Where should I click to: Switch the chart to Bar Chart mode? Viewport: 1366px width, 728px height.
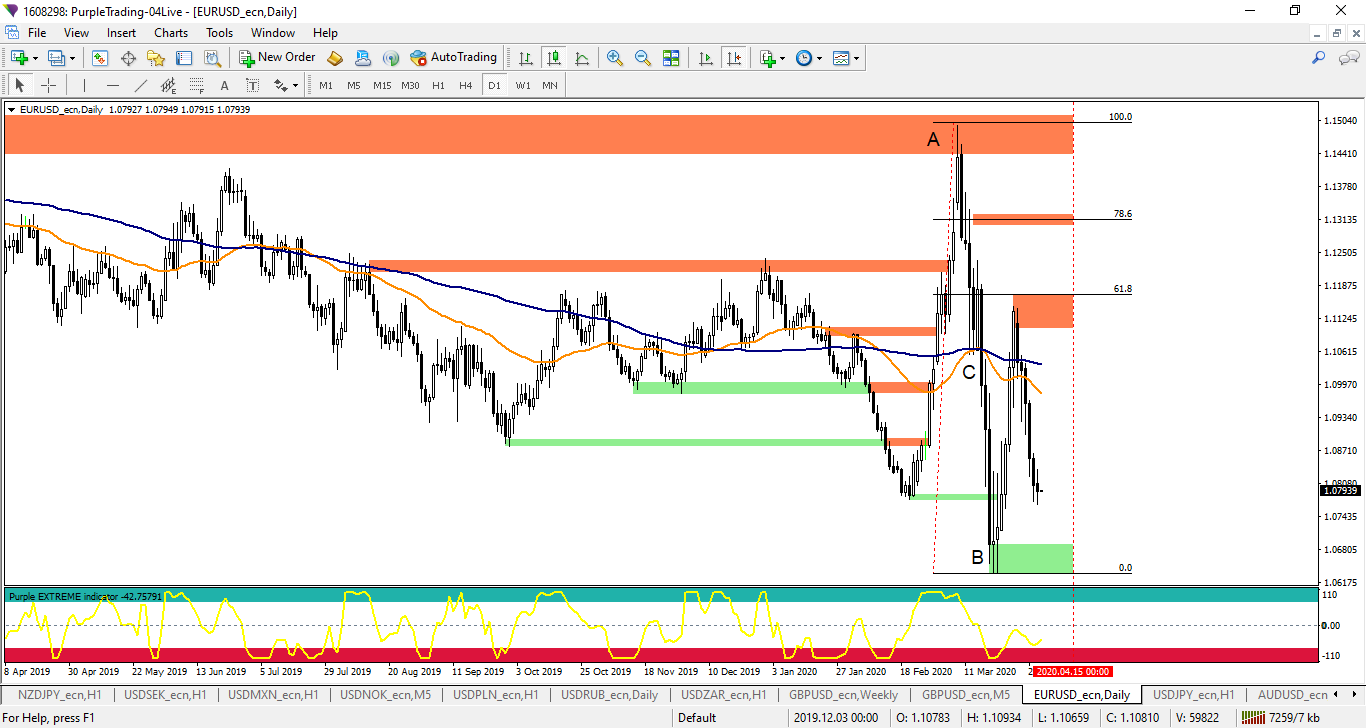(x=525, y=58)
